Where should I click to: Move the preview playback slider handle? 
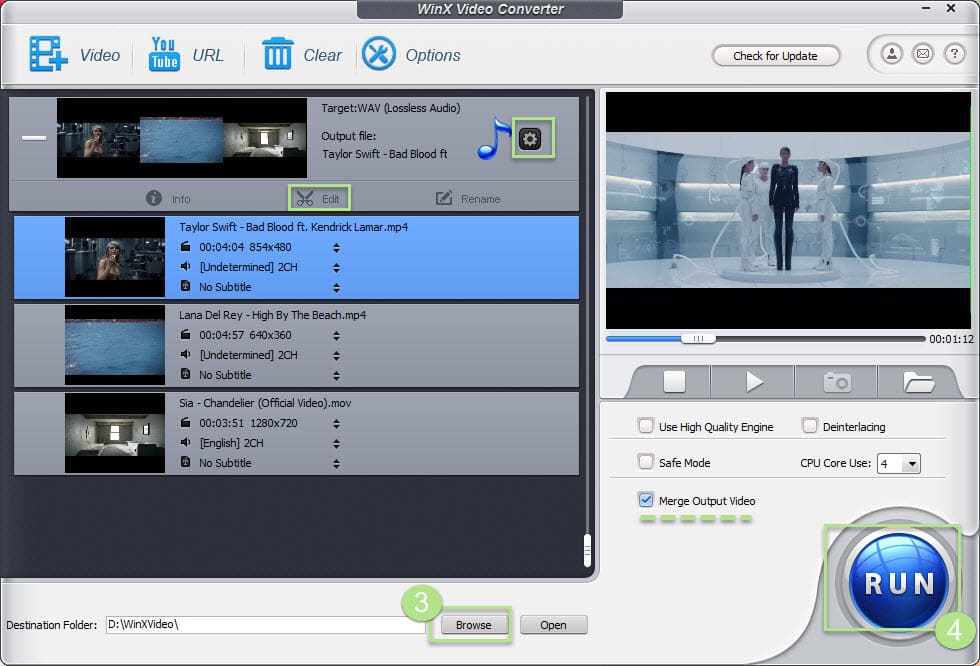[x=698, y=339]
